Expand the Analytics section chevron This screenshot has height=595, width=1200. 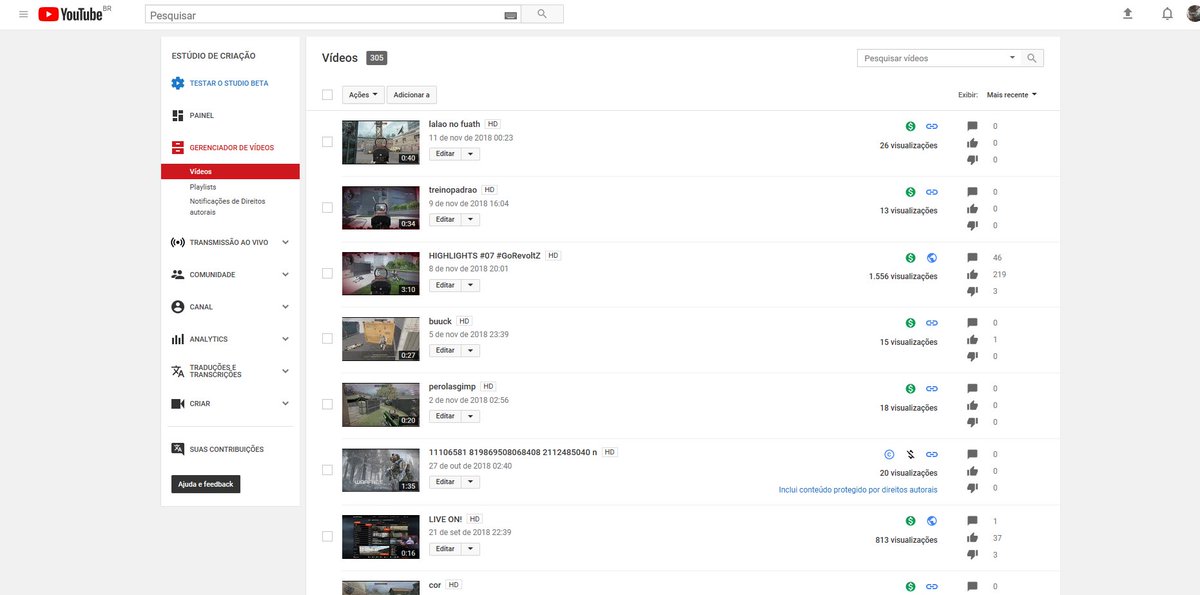coord(285,339)
